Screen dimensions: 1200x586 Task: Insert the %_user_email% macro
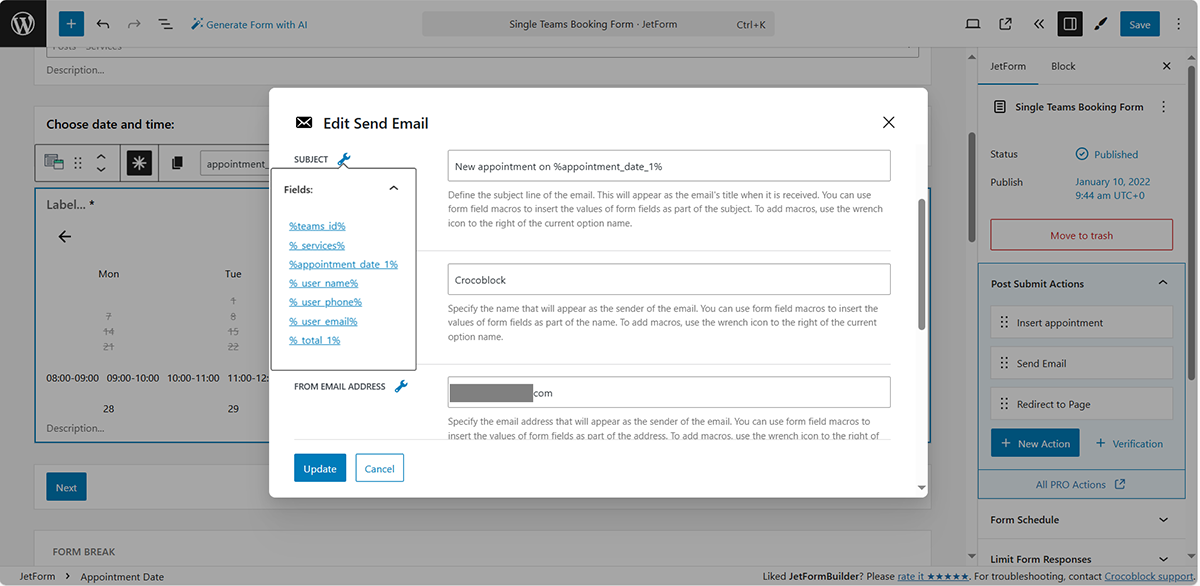323,321
